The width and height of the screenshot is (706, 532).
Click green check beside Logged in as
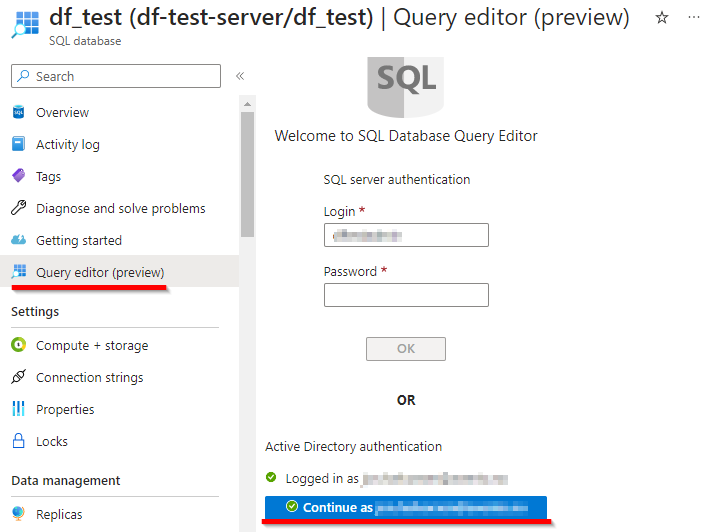pos(271,477)
